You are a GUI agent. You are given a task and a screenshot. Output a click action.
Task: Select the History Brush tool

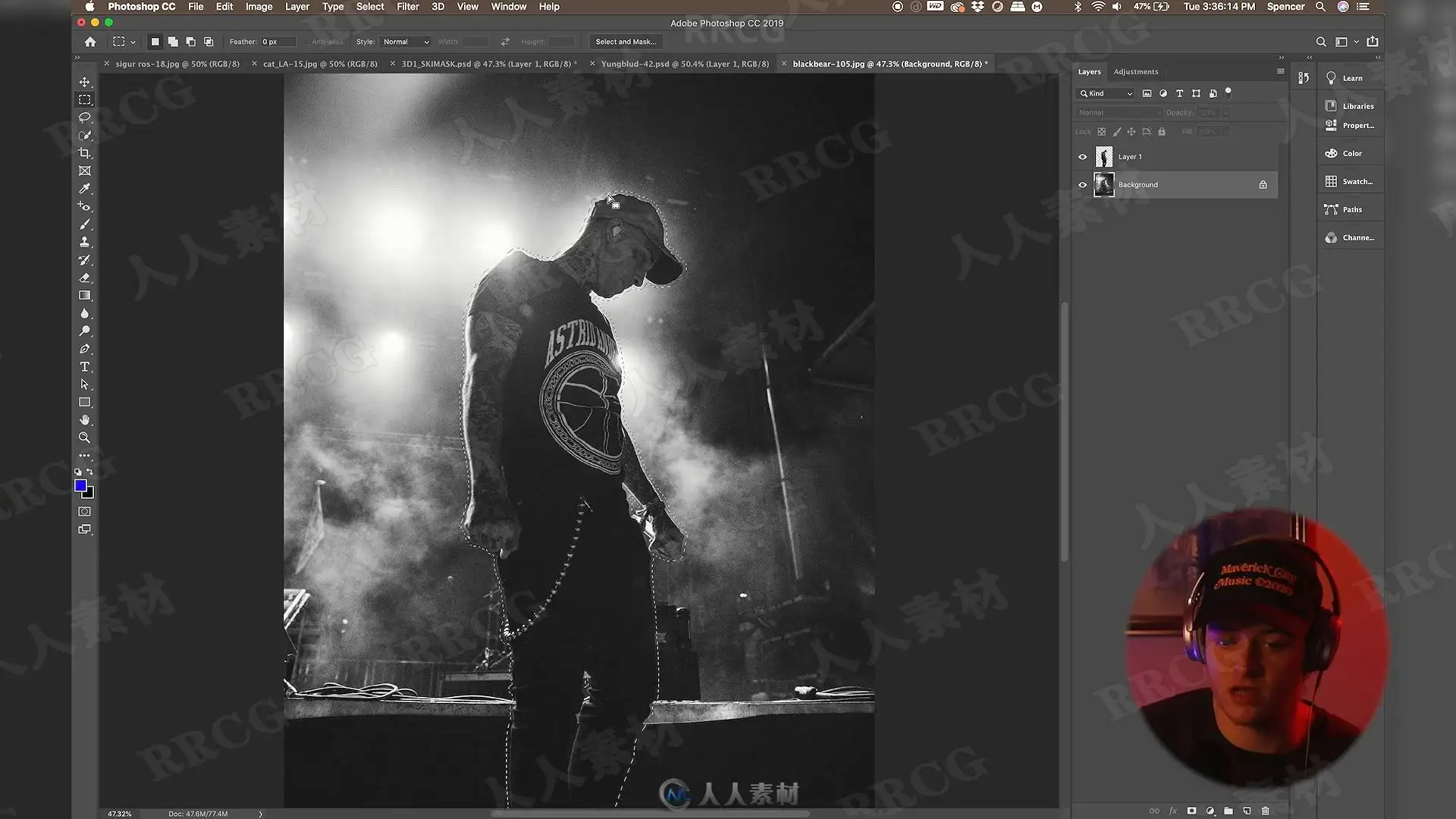click(x=84, y=260)
